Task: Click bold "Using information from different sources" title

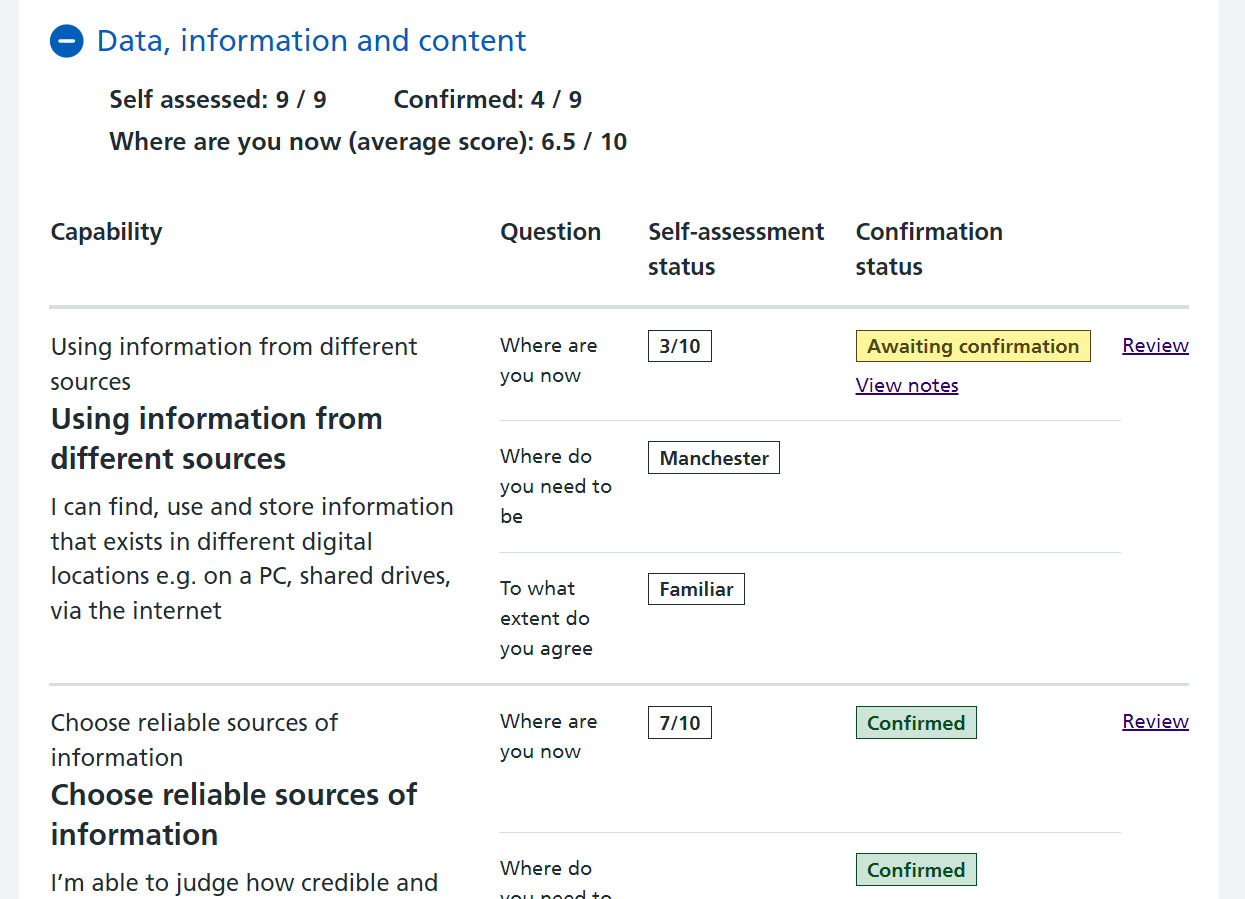Action: point(217,439)
